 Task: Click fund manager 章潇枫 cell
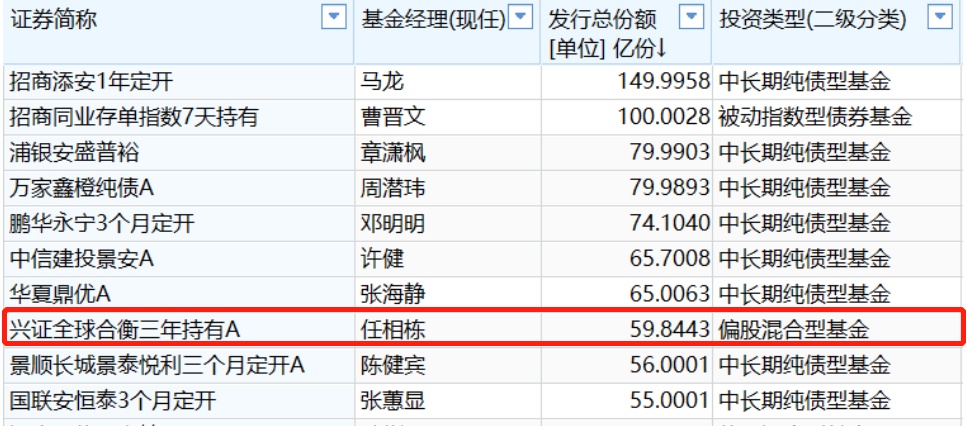point(393,152)
